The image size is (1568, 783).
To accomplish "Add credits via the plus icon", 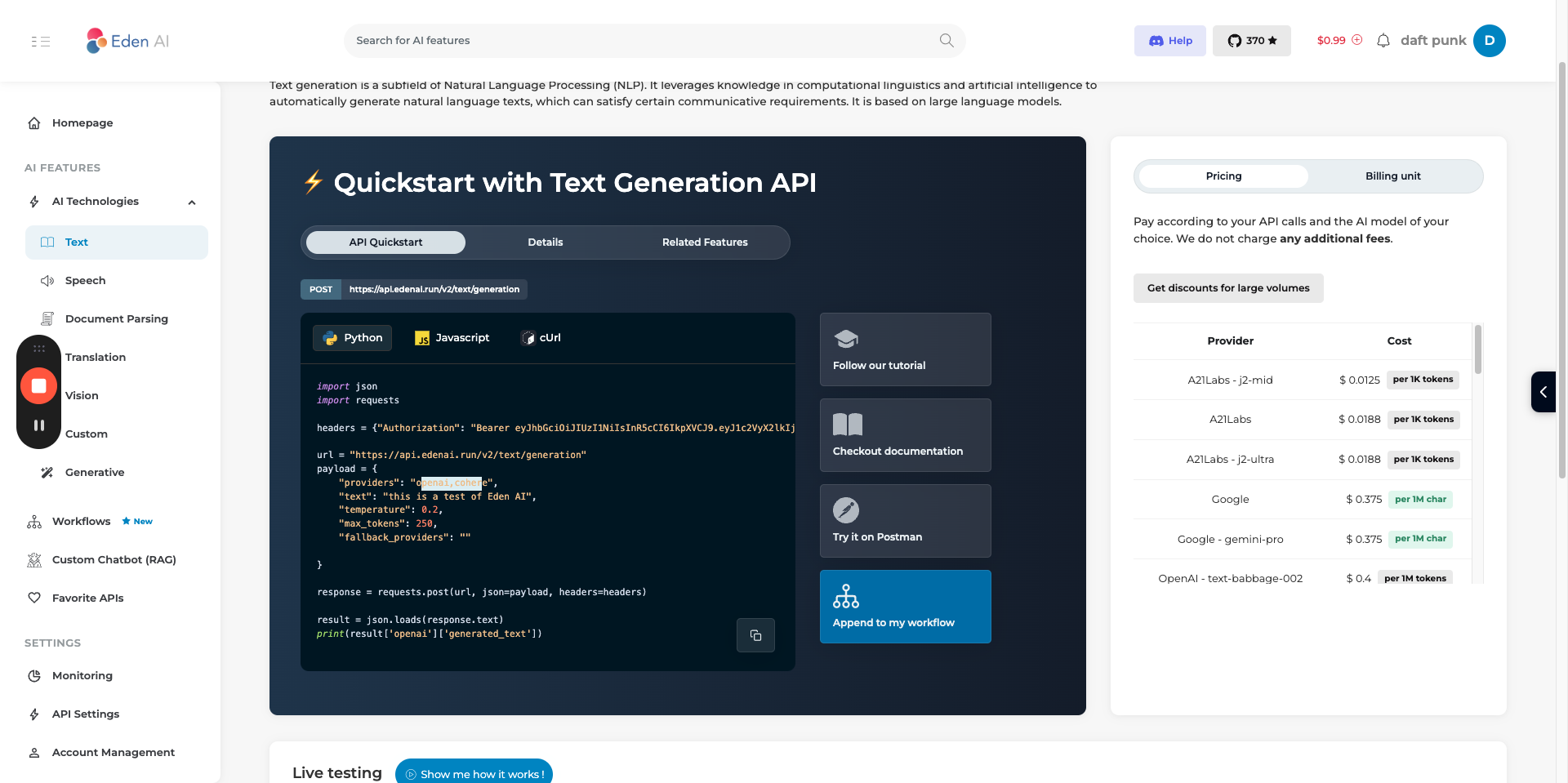I will 1357,40.
